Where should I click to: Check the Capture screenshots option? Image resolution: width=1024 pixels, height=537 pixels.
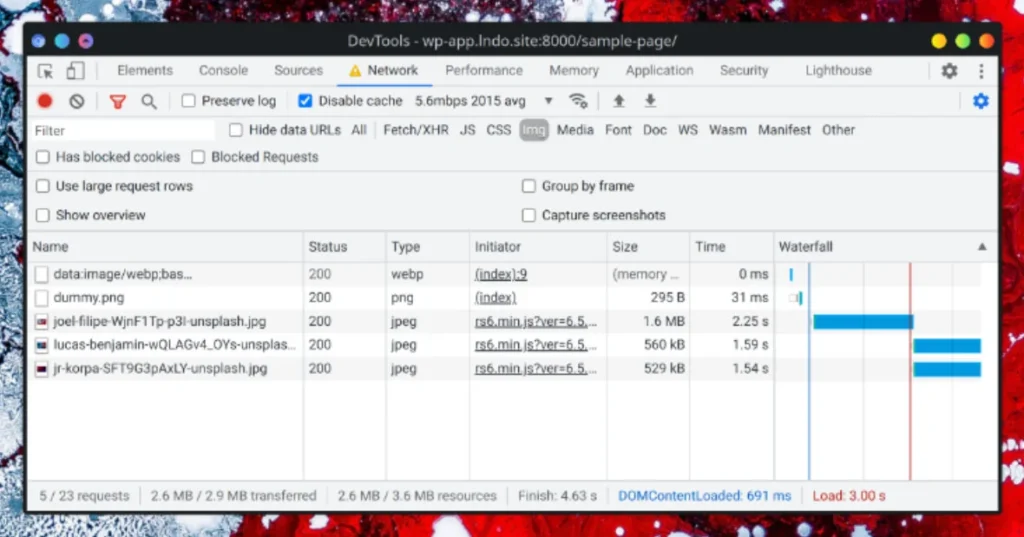click(528, 215)
